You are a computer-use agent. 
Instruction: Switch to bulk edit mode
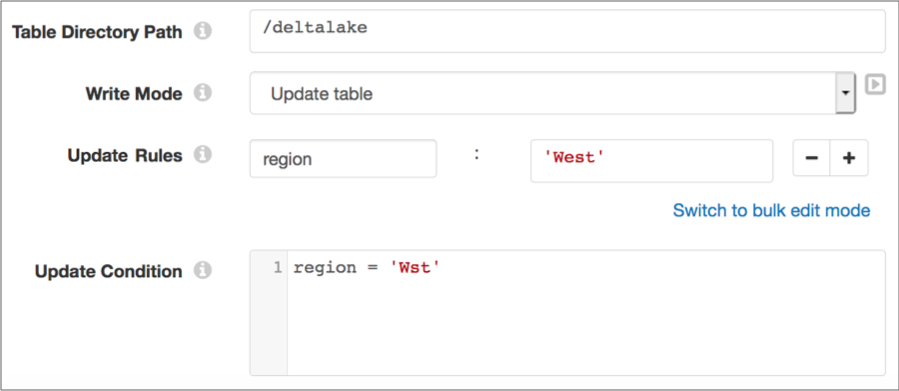tap(771, 210)
